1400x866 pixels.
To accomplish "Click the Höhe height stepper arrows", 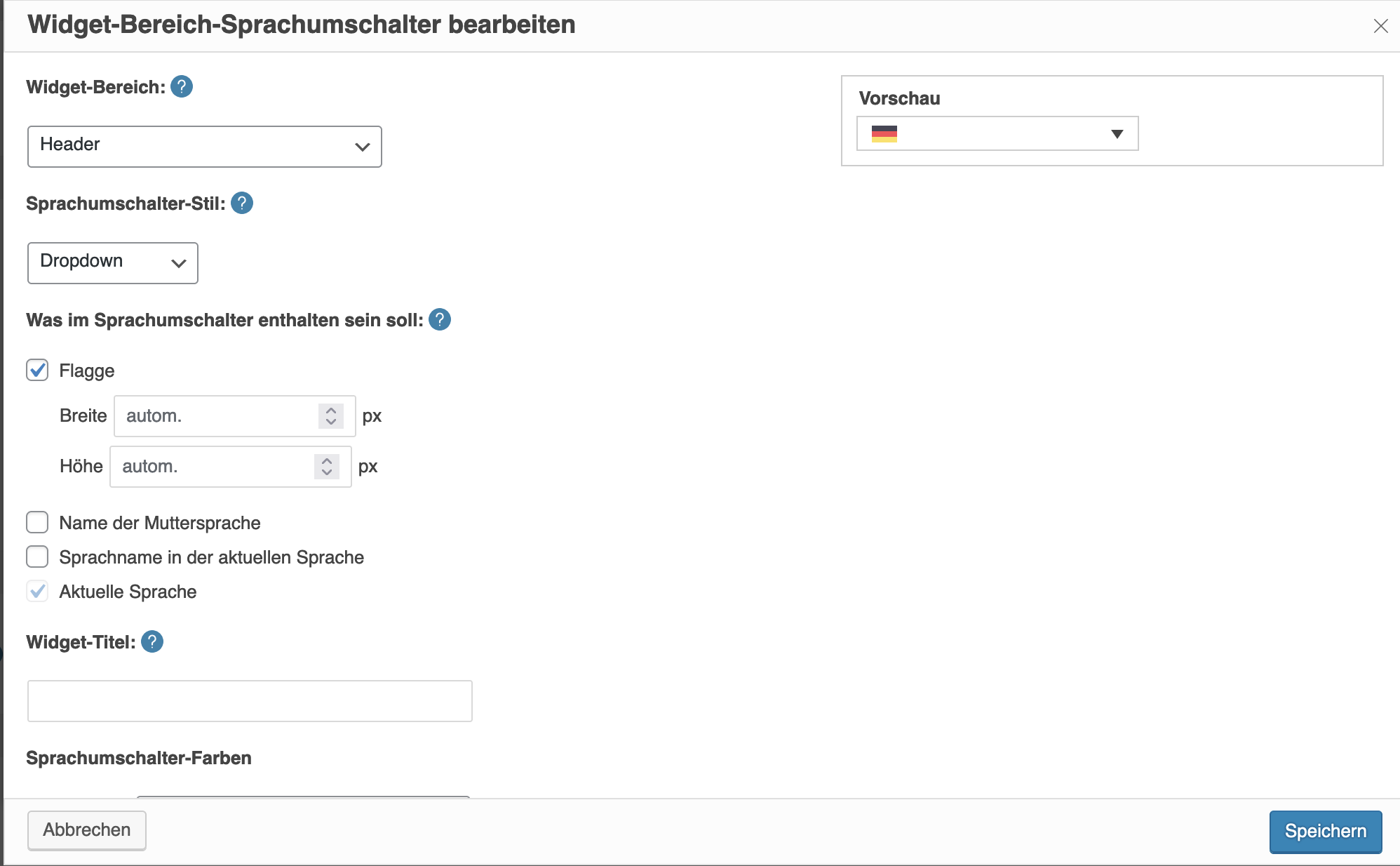I will point(327,467).
